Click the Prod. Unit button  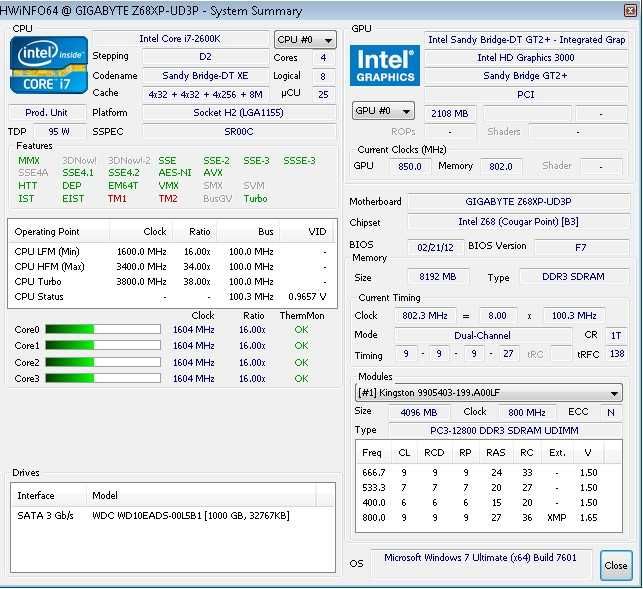point(46,113)
